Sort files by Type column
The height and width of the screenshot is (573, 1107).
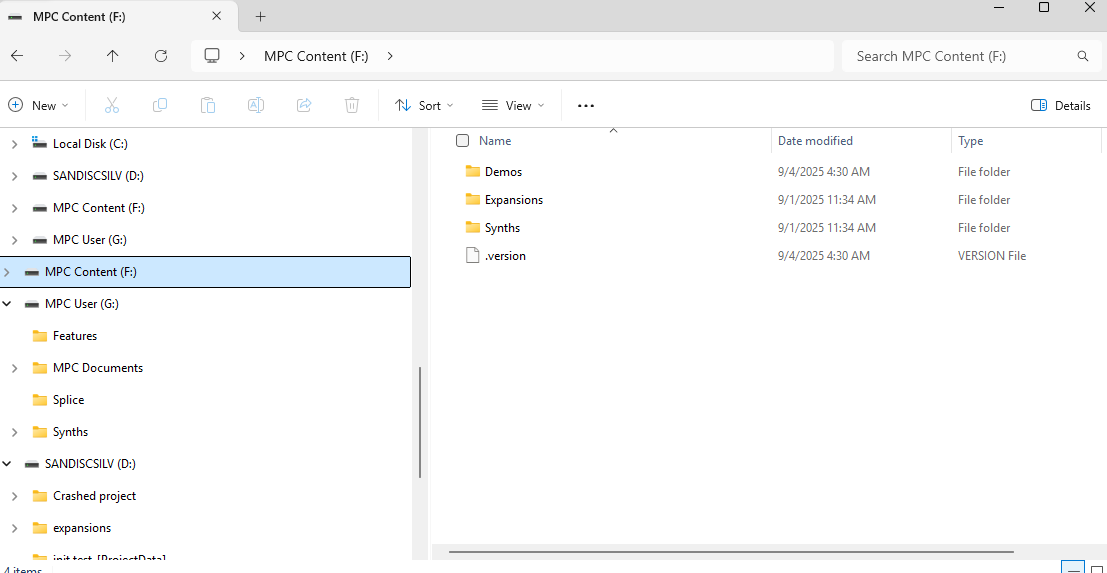(971, 140)
